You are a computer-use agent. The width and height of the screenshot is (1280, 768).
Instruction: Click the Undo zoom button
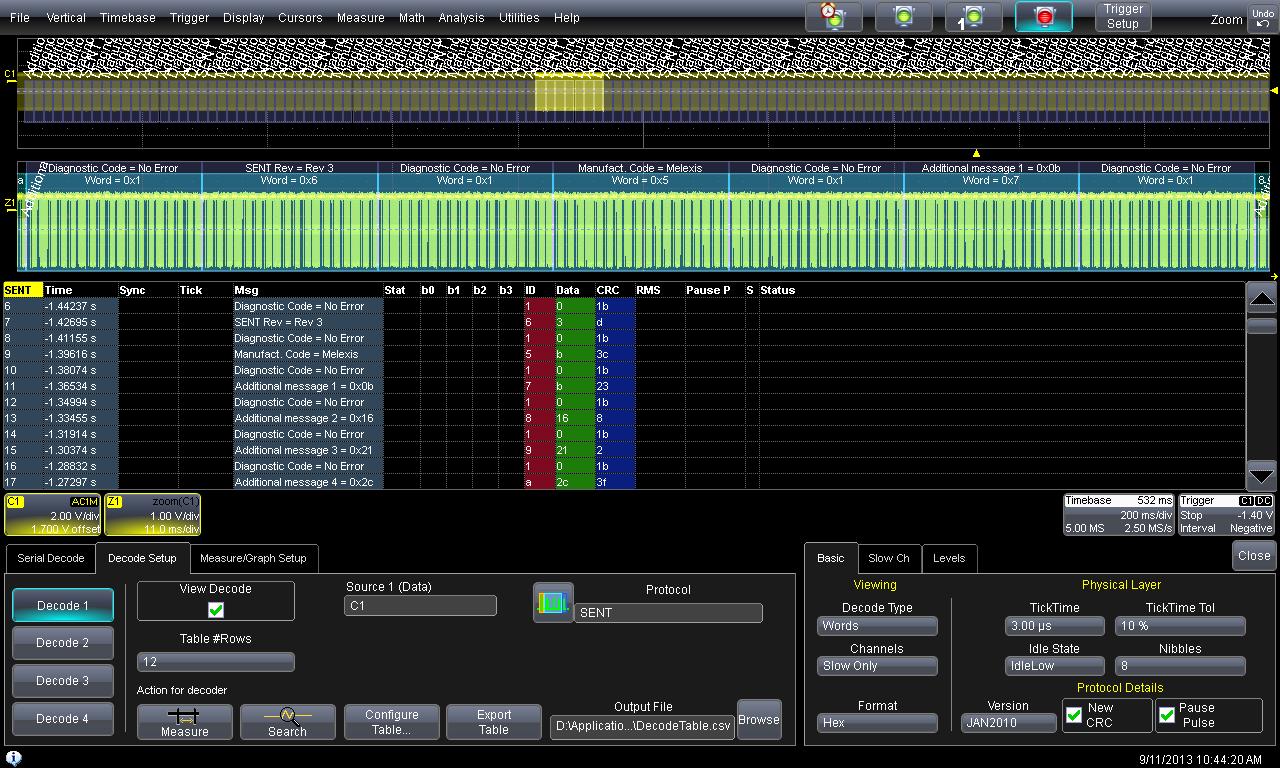1262,18
